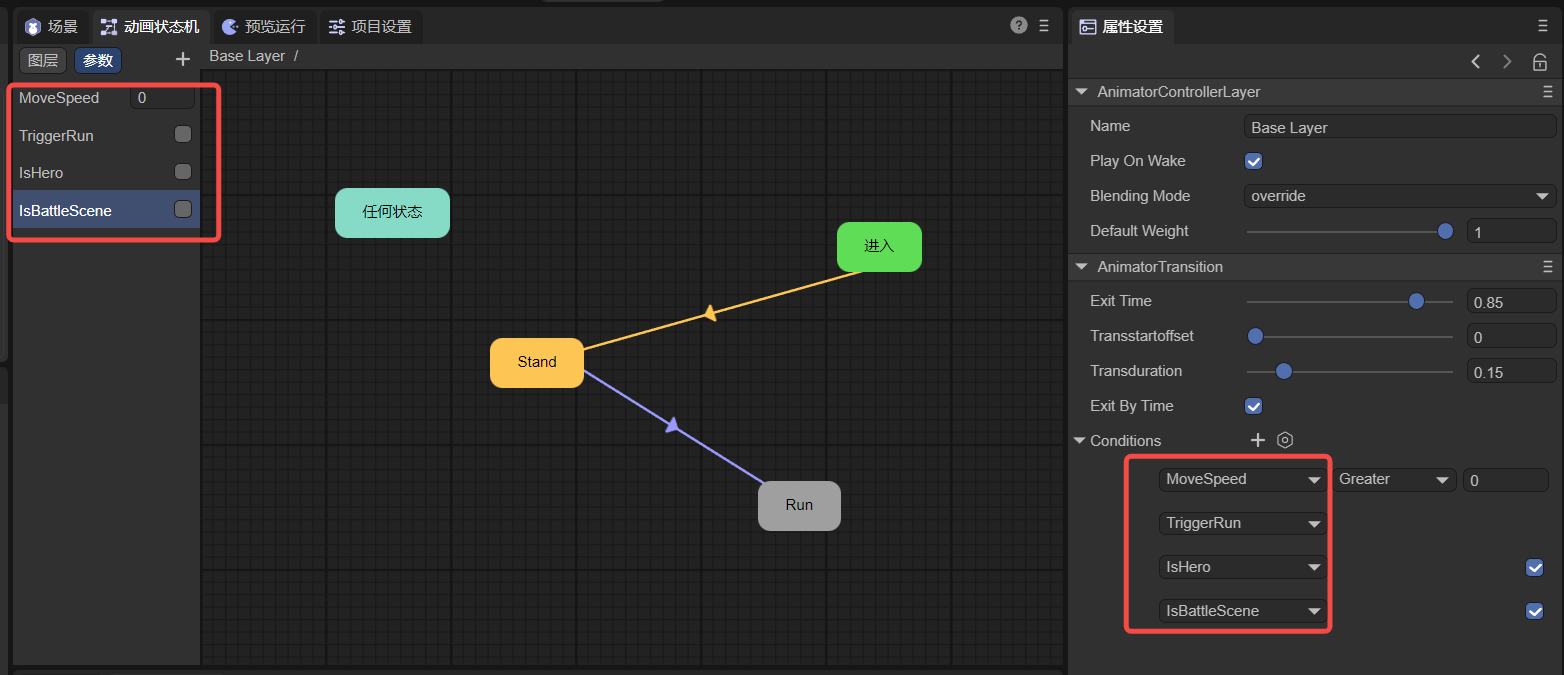Open the Greater comparison dropdown
The width and height of the screenshot is (1564, 675).
(x=1394, y=480)
